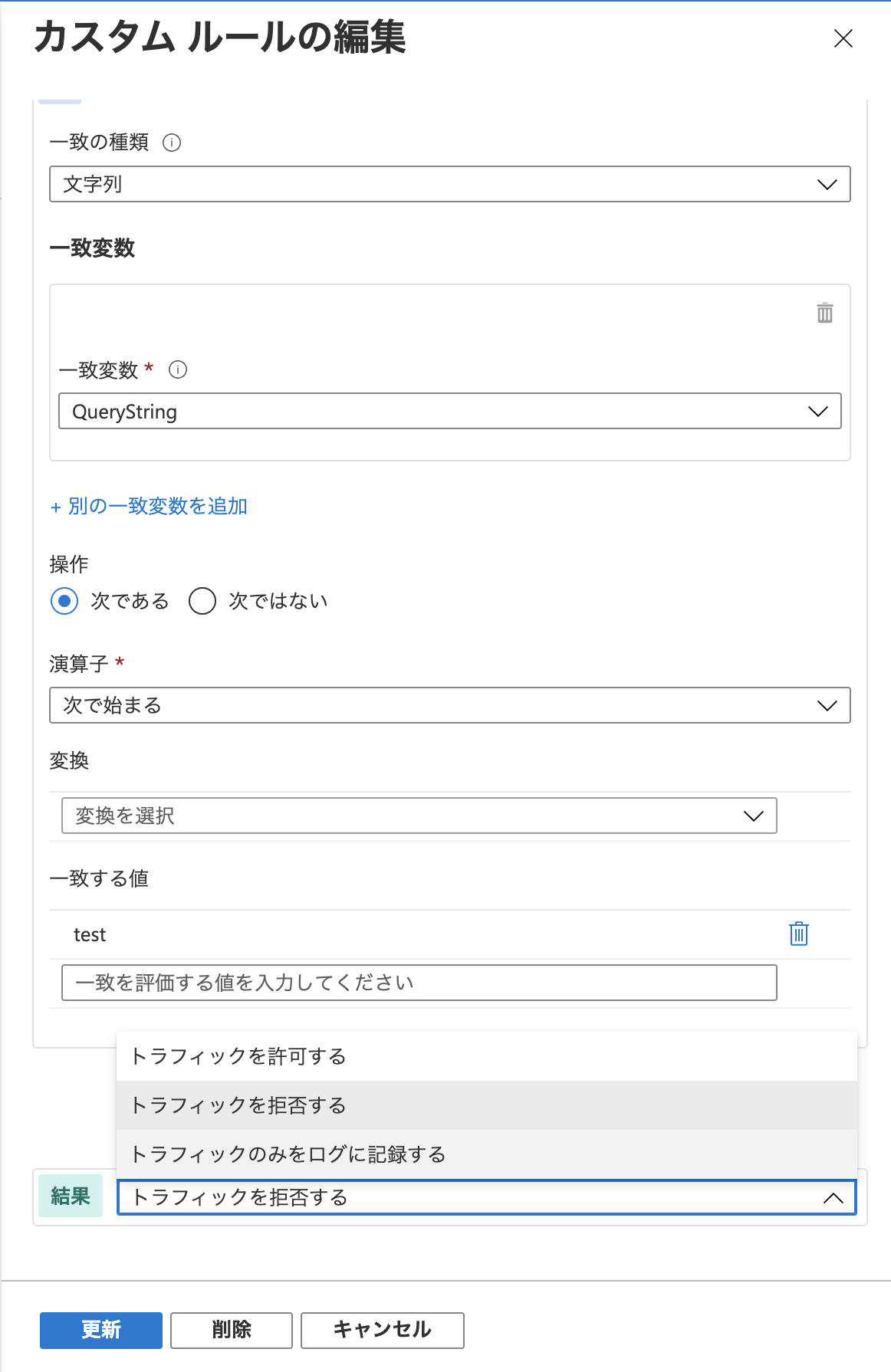Click the info icon next to 一致変数
891x1372 pixels.
click(178, 370)
